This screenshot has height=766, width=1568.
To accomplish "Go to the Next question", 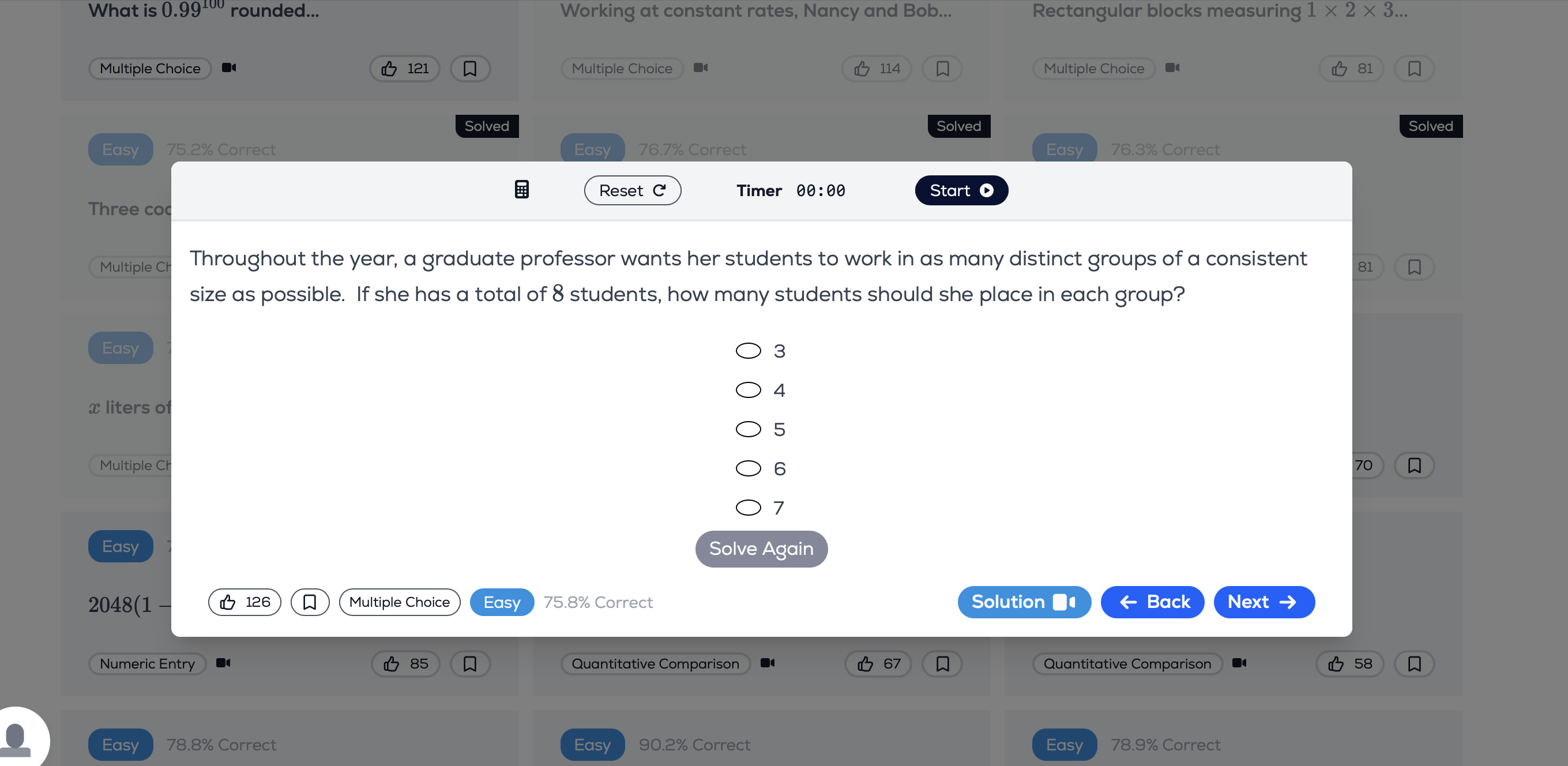I will 1263,602.
